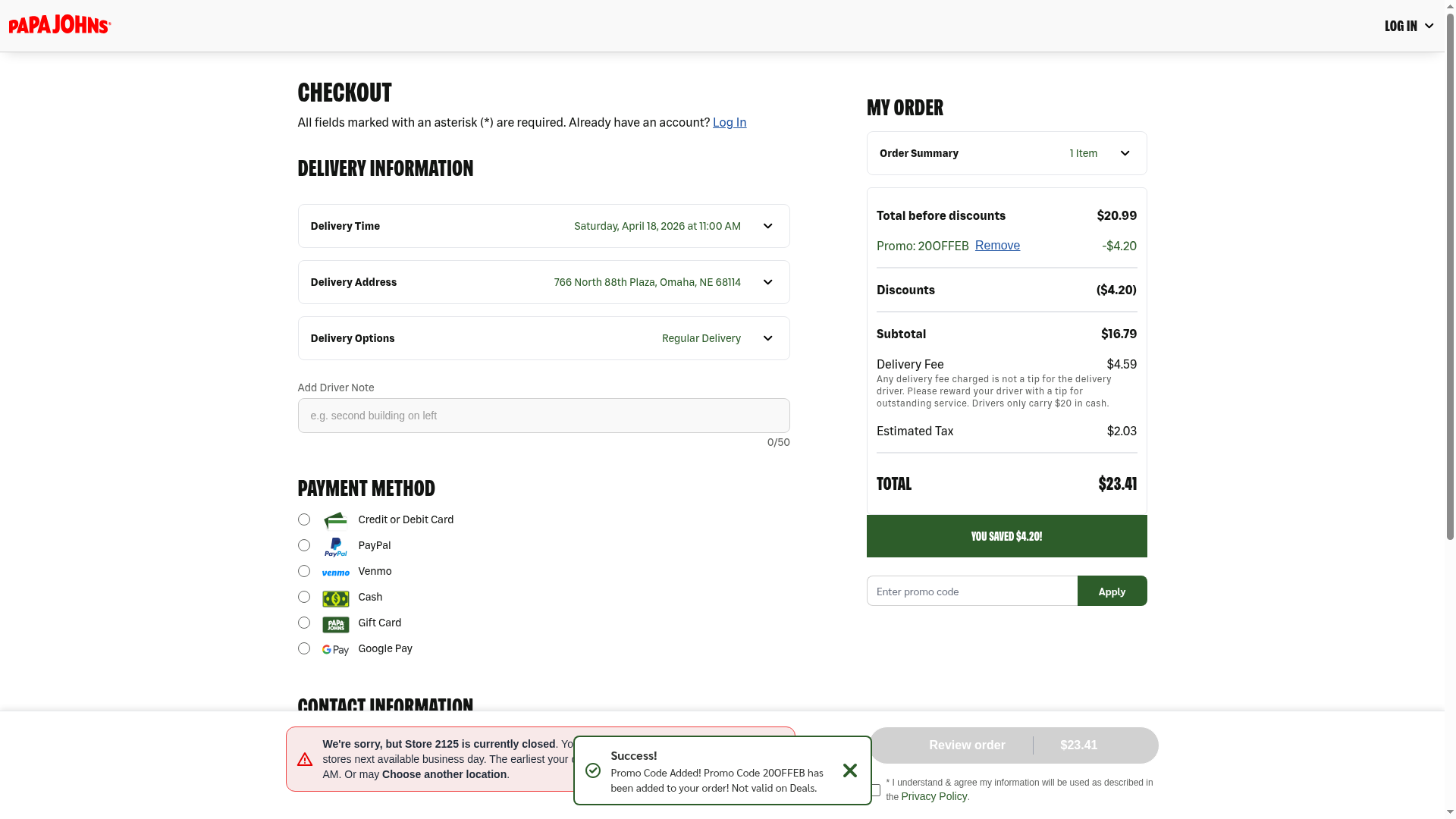This screenshot has width=1456, height=819.
Task: Click the 1 Item count text
Action: [x=1084, y=153]
